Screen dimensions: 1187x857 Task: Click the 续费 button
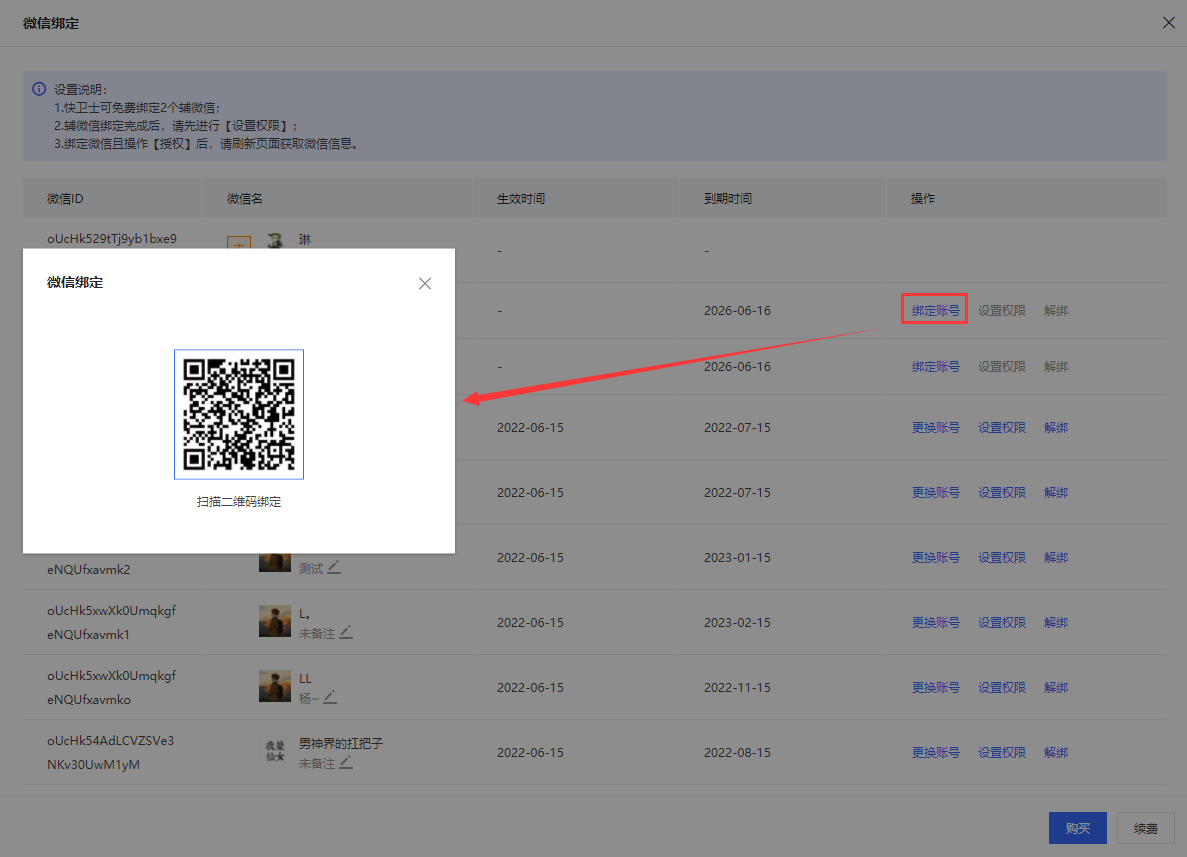click(x=1145, y=828)
